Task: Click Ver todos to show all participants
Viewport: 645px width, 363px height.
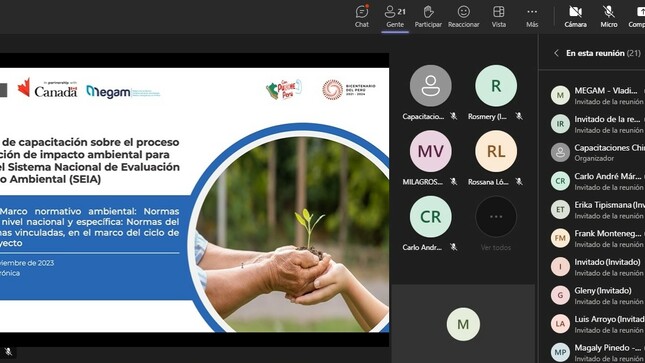Action: (x=496, y=223)
